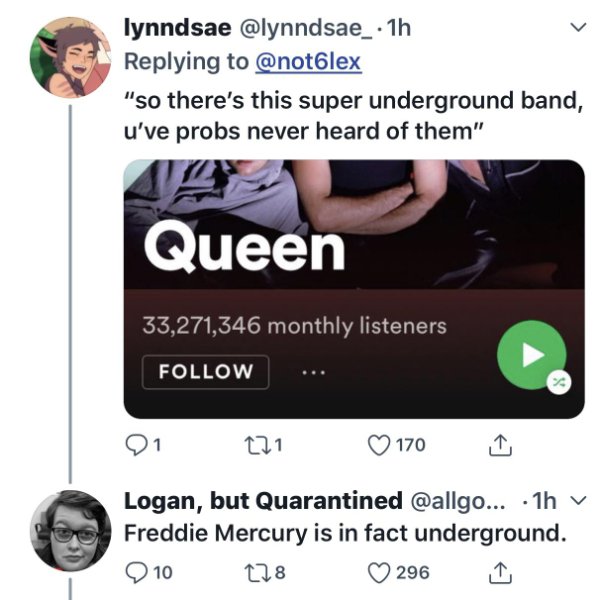
Task: Click Logan, but Quarantined display name
Action: pos(263,500)
